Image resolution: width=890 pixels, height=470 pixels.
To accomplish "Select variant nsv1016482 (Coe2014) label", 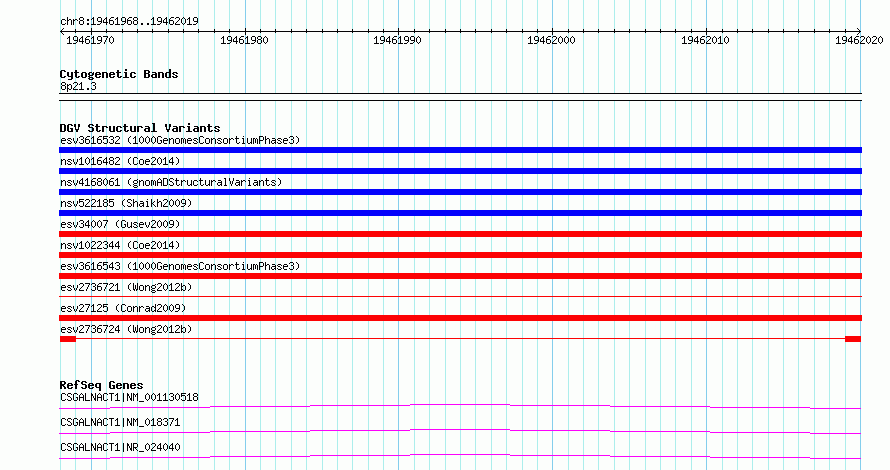I will coord(120,161).
